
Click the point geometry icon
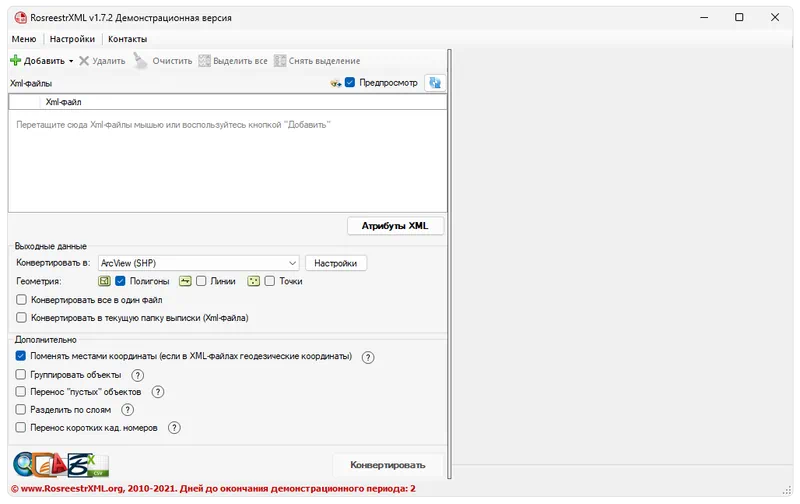(x=254, y=281)
